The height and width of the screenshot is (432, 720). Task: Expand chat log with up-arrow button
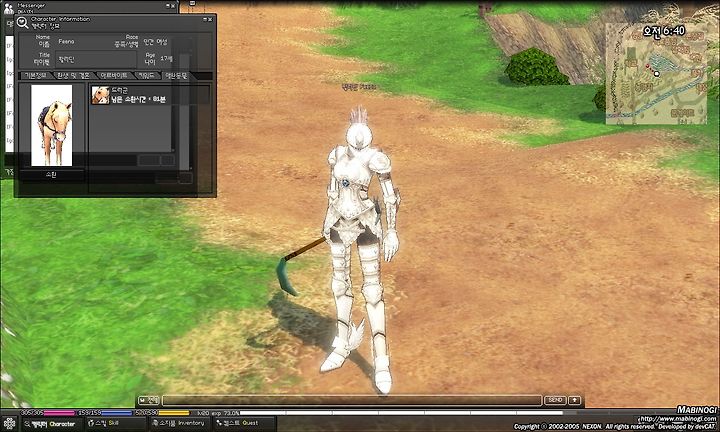coord(574,400)
